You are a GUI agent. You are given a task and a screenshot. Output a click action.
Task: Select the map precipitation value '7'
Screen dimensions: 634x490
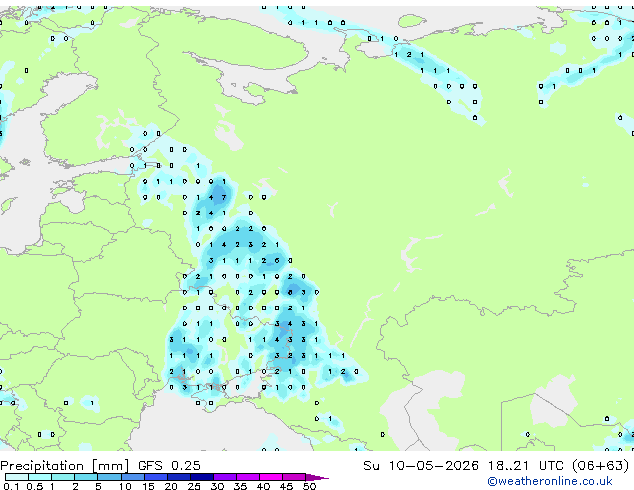click(x=224, y=197)
